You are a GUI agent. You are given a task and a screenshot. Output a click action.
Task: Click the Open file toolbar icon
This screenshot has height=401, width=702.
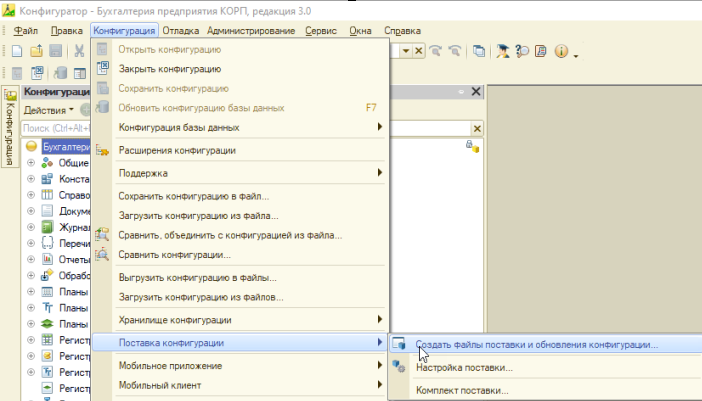click(36, 51)
